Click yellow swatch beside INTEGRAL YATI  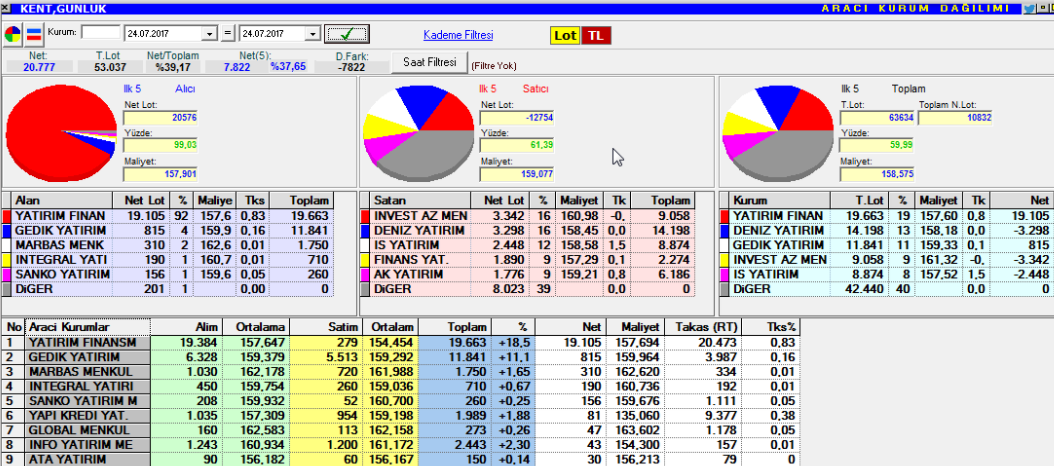coord(7,260)
